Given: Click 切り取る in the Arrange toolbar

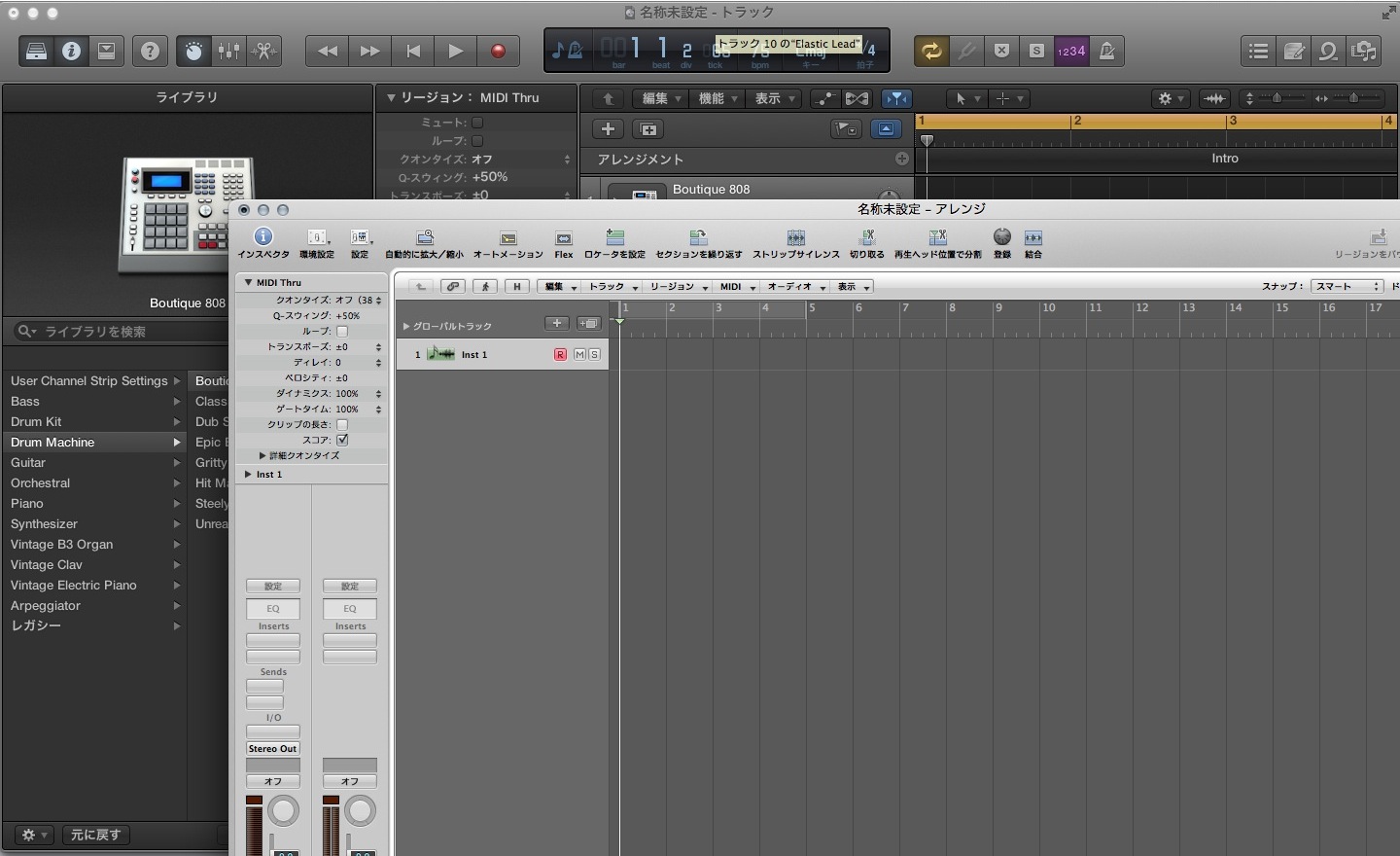Looking at the screenshot, I should pos(867,243).
